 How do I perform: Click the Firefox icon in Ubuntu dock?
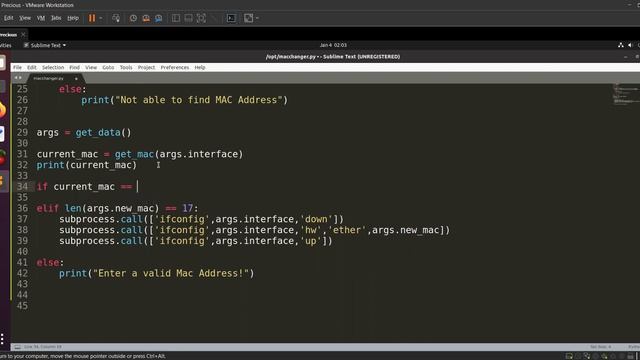tap(2, 110)
